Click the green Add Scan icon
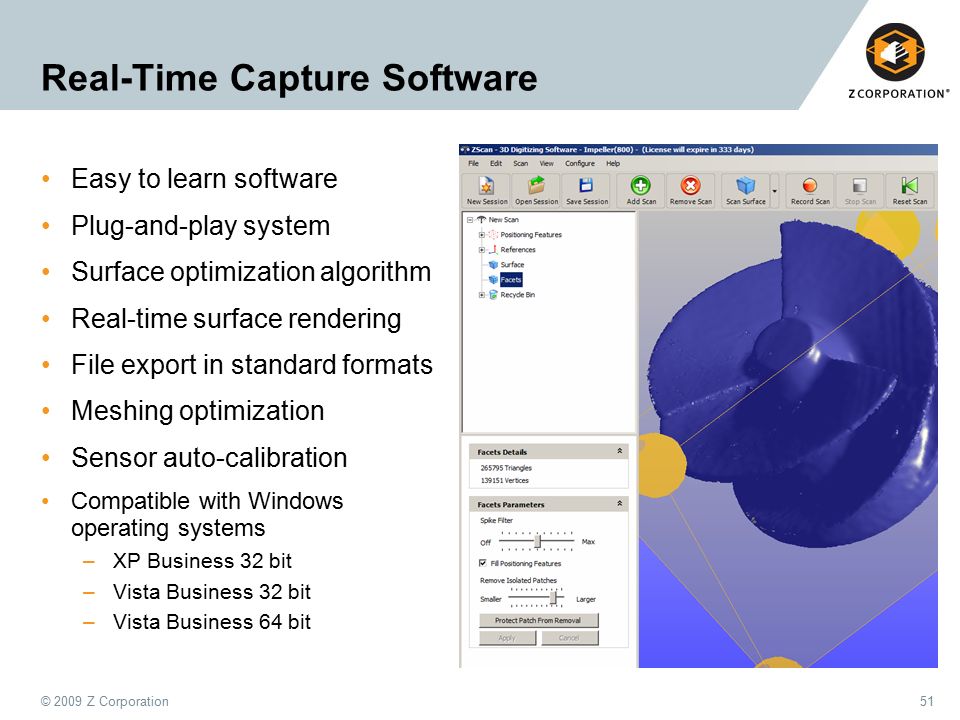Viewport: 960px width, 720px height. pos(640,186)
